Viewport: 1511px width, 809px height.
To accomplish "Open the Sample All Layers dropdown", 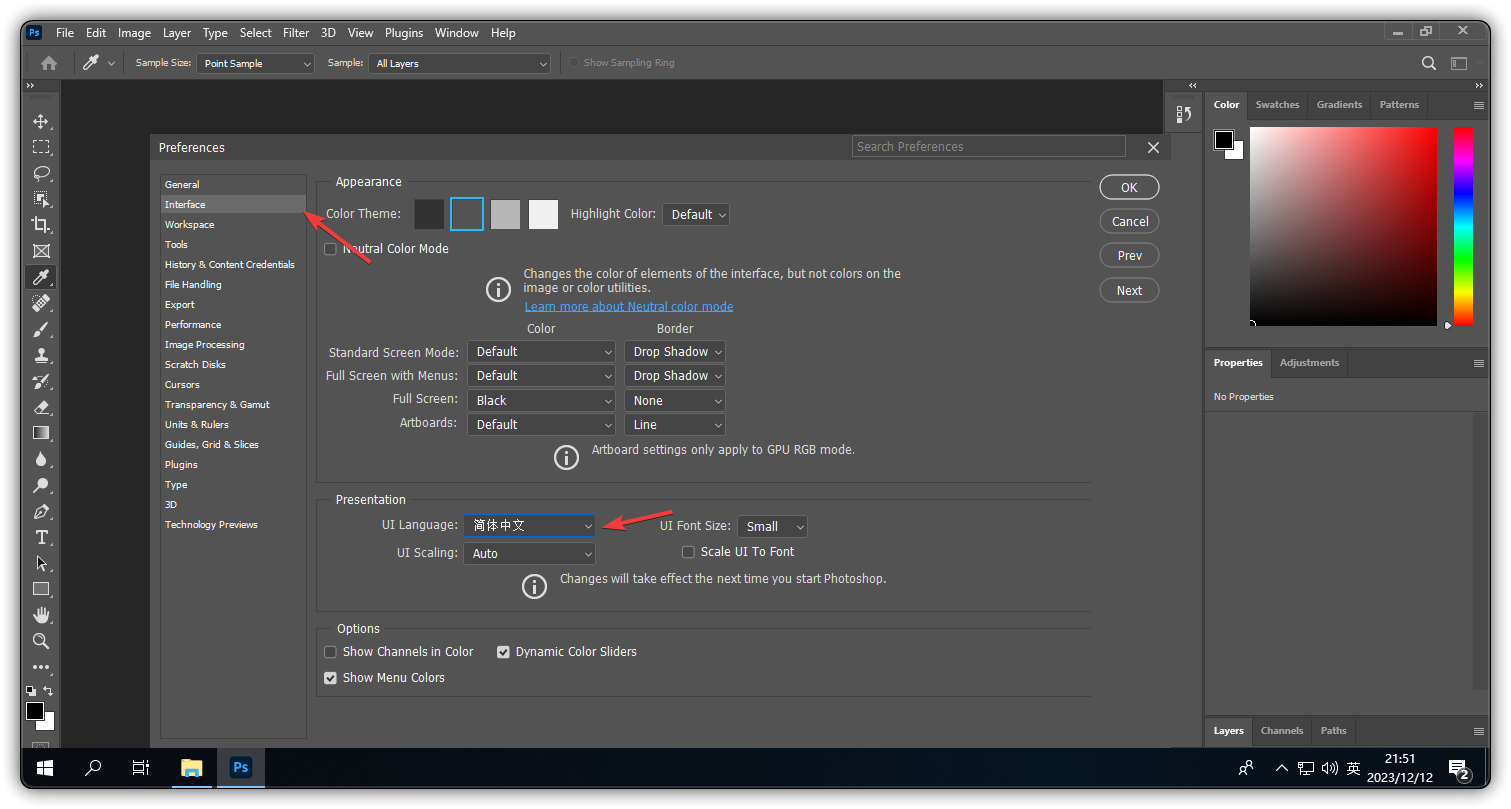I will (460, 63).
